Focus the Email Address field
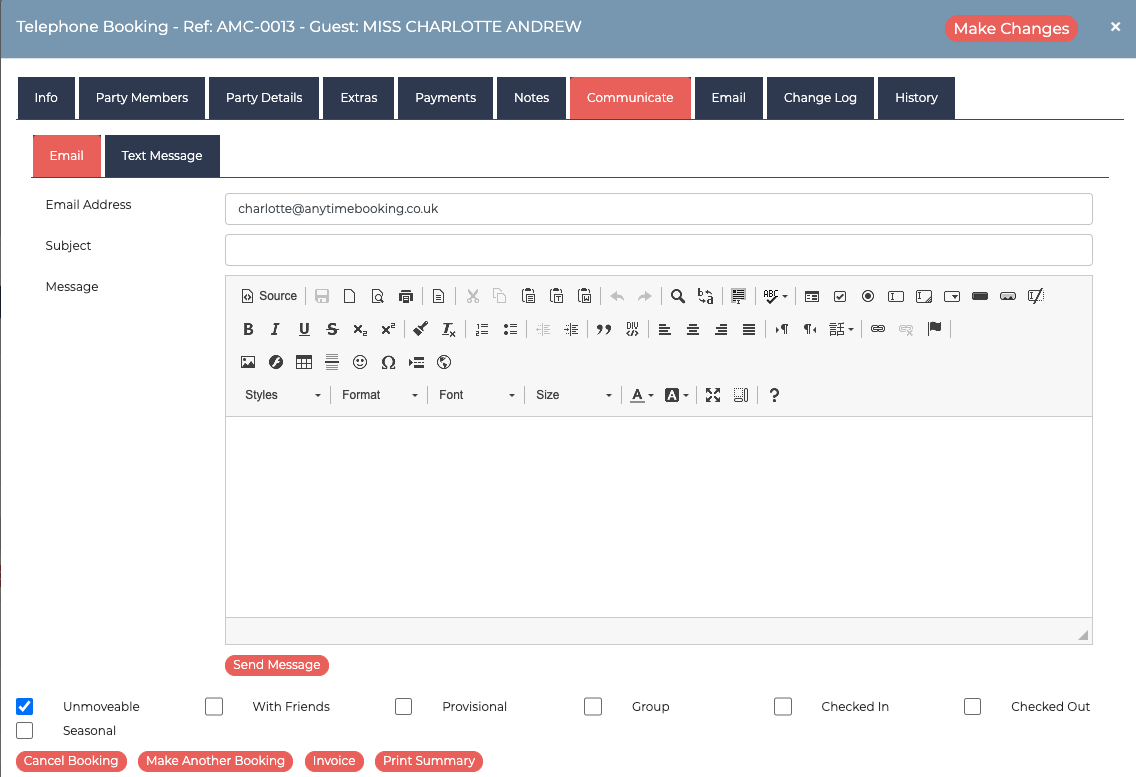 (659, 209)
